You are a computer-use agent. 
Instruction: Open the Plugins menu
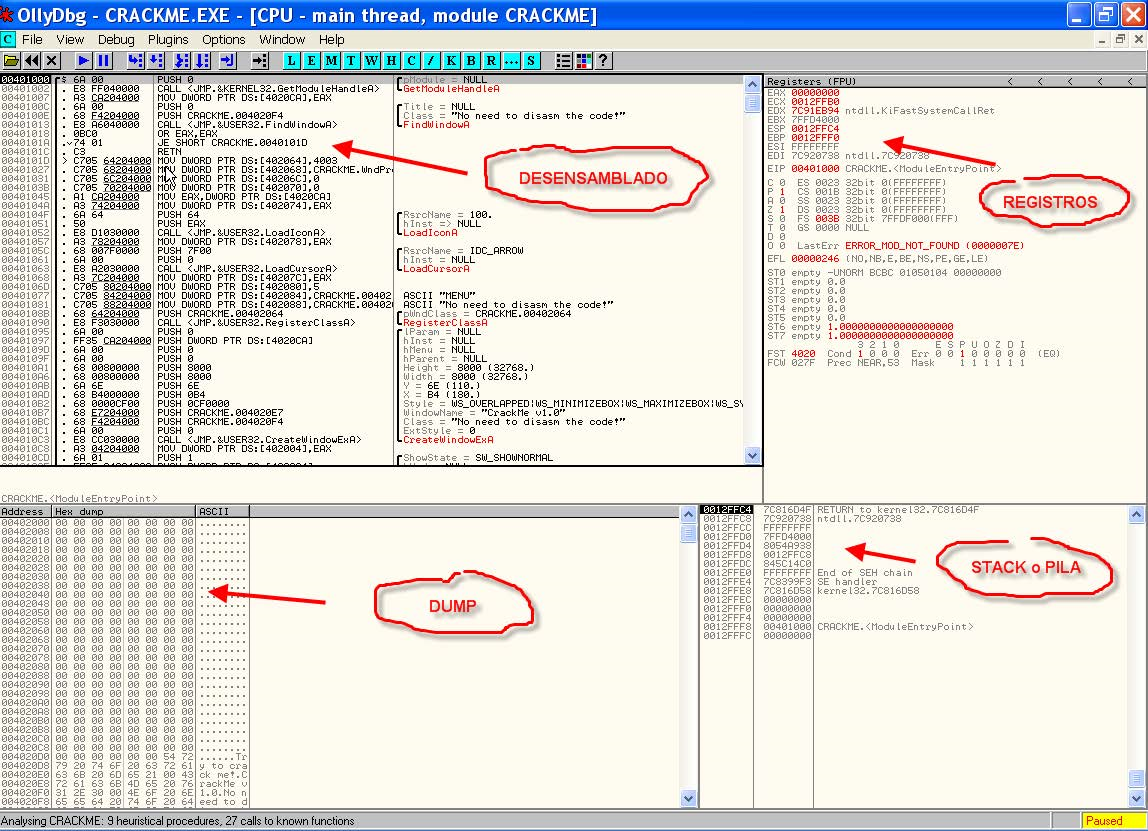168,40
